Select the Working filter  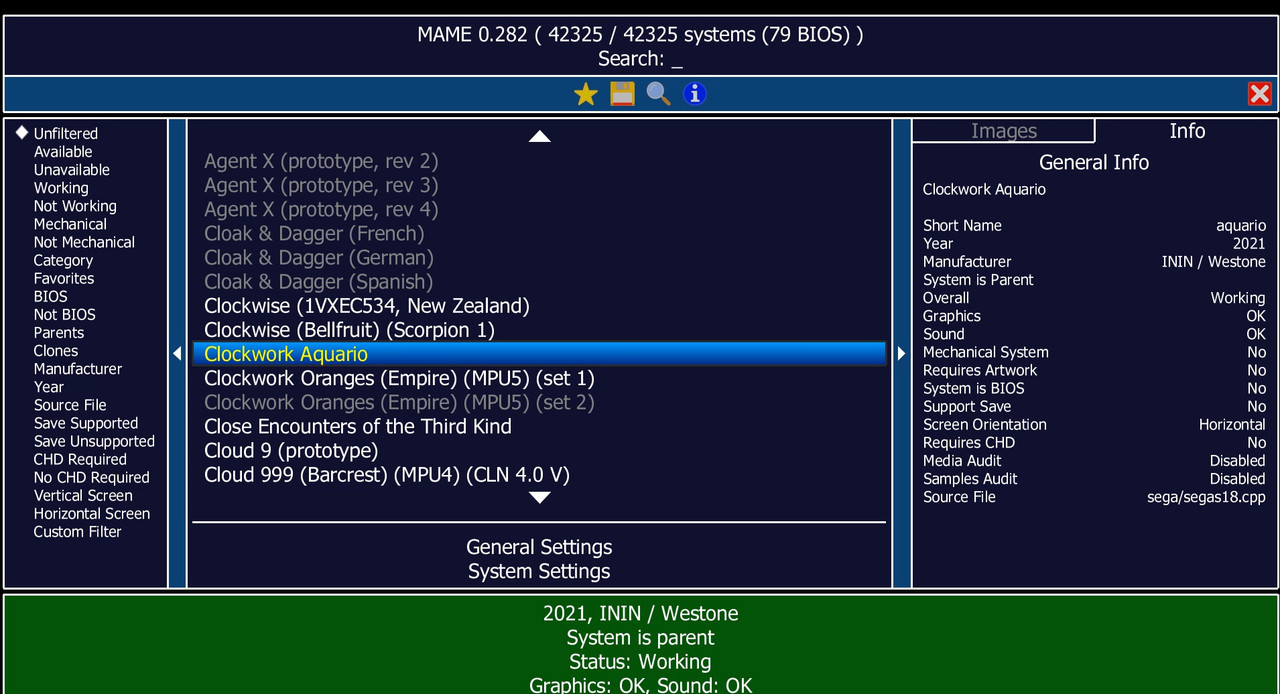tap(61, 188)
